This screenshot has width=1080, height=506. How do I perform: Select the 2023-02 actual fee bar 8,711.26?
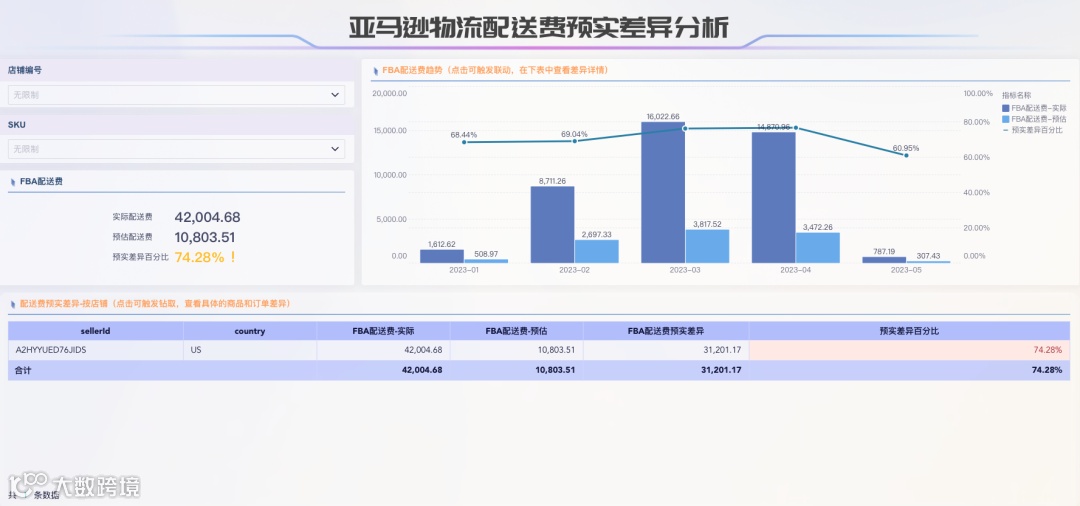552,224
